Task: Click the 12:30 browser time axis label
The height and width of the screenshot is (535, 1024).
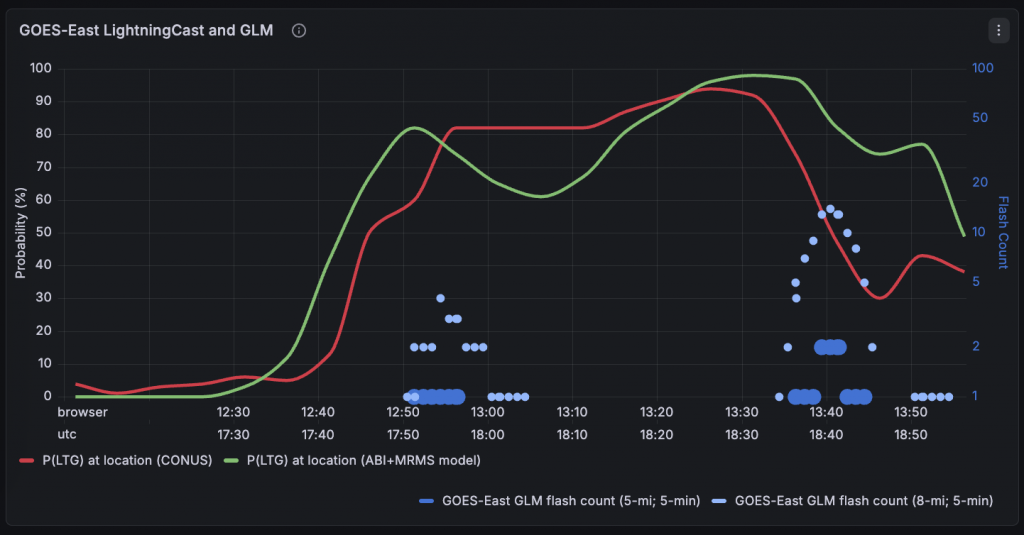Action: [x=233, y=412]
